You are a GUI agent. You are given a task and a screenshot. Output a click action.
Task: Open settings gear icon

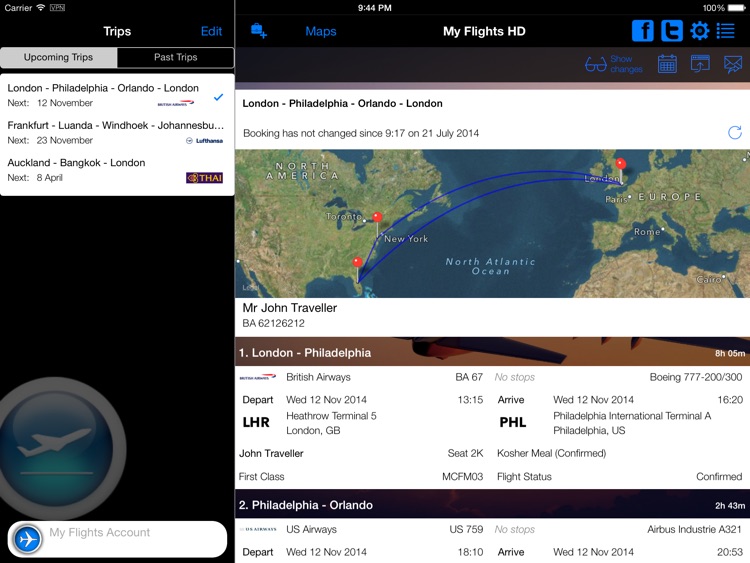[699, 31]
